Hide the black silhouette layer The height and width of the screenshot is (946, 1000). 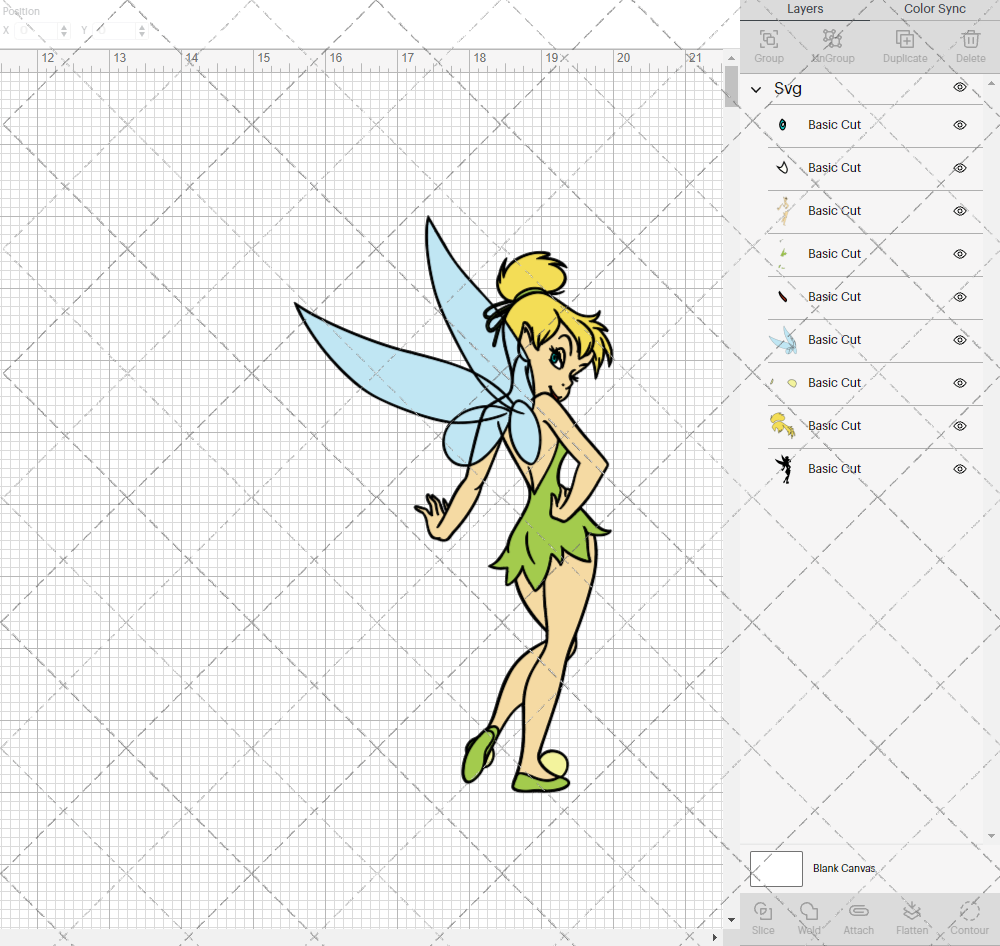click(960, 469)
